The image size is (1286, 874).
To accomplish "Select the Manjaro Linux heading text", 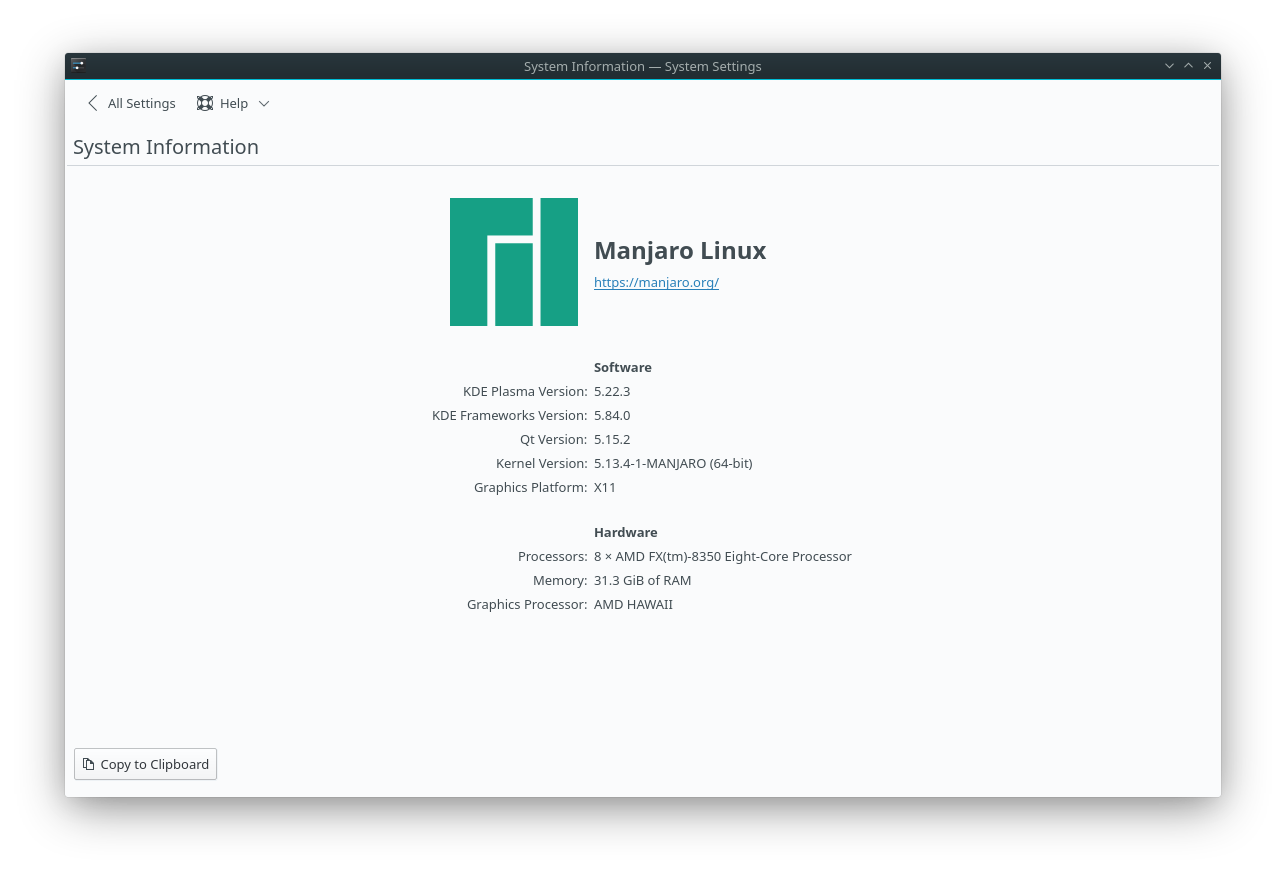I will pyautogui.click(x=680, y=250).
